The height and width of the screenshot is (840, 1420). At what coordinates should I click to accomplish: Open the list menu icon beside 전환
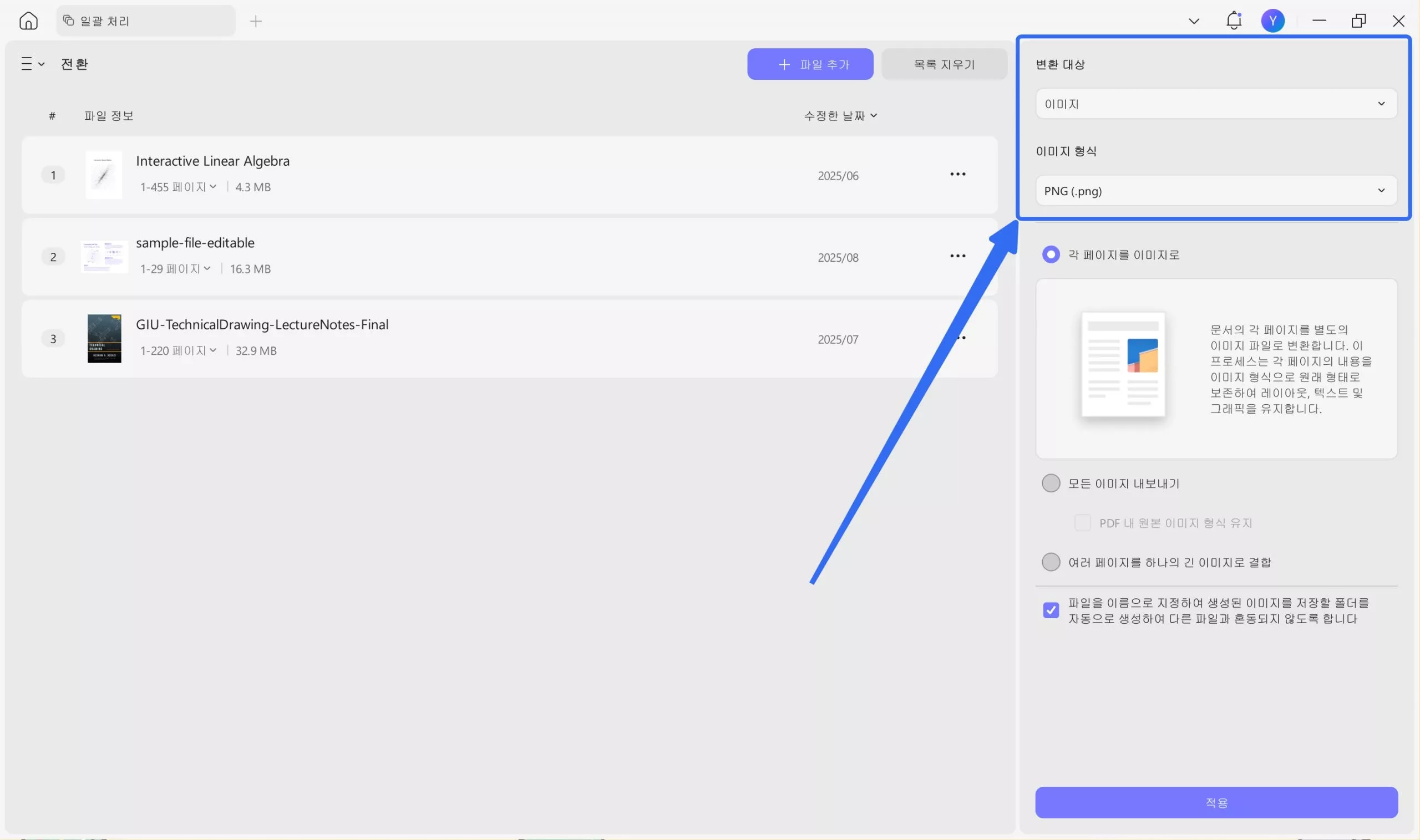(32, 64)
